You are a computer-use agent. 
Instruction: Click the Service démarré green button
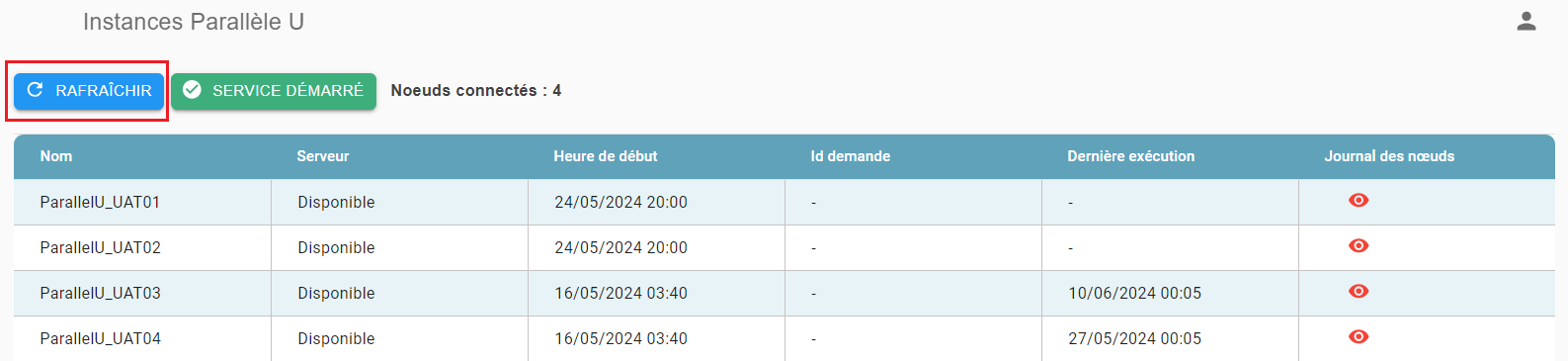274,91
